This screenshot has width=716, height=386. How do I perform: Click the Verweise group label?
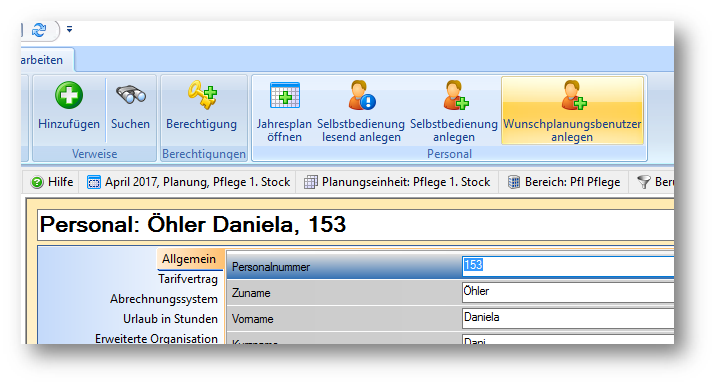[95, 154]
